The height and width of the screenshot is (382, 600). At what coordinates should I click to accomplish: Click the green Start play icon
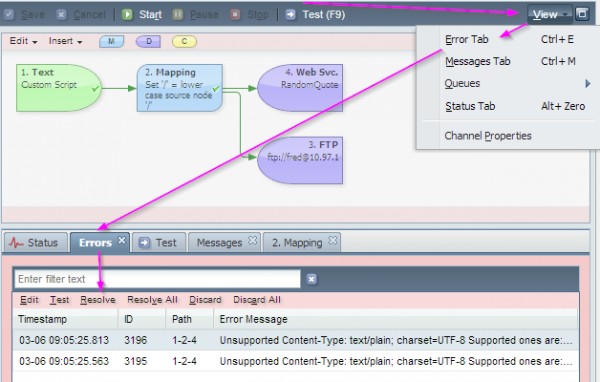(127, 15)
